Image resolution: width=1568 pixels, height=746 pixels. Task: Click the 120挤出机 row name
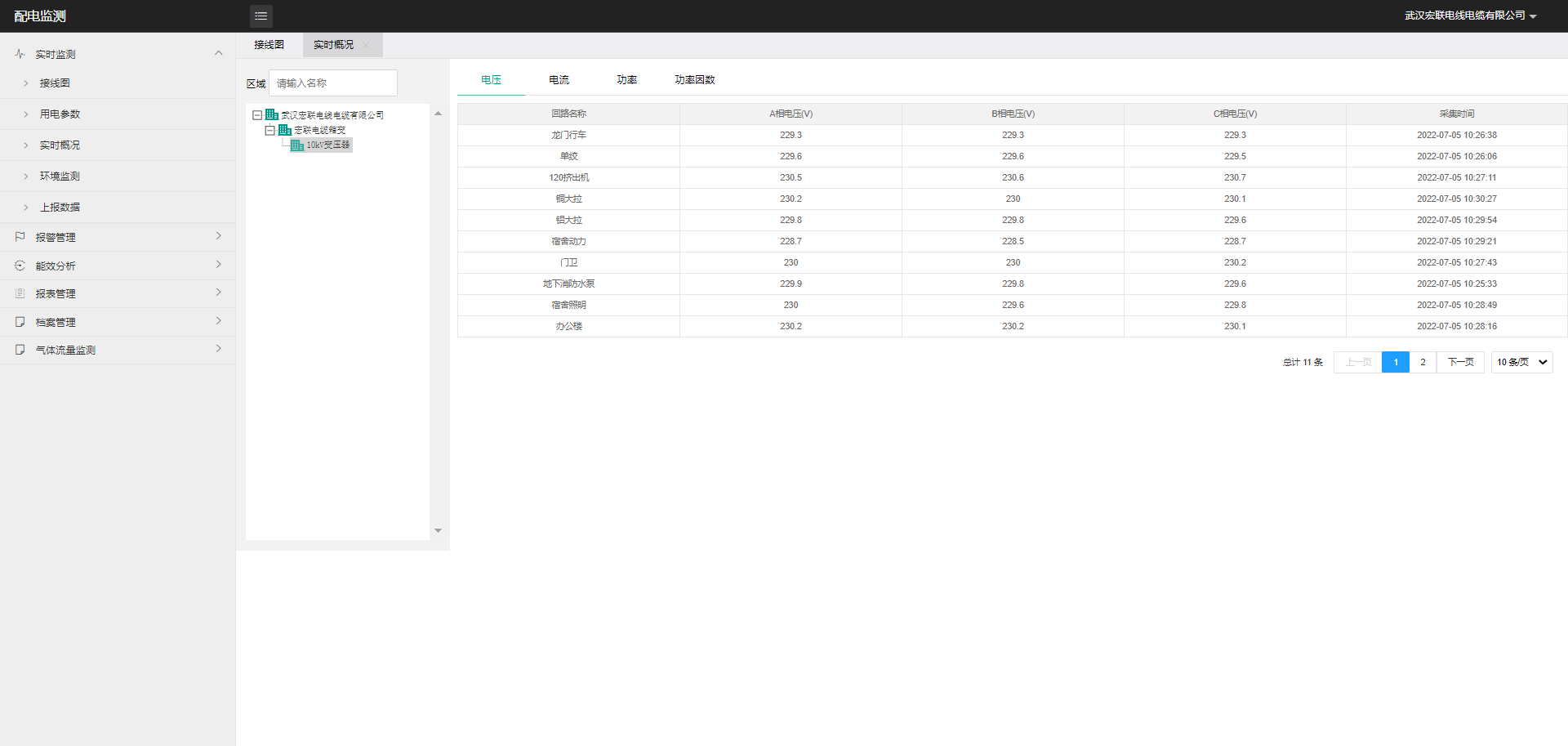pos(568,178)
